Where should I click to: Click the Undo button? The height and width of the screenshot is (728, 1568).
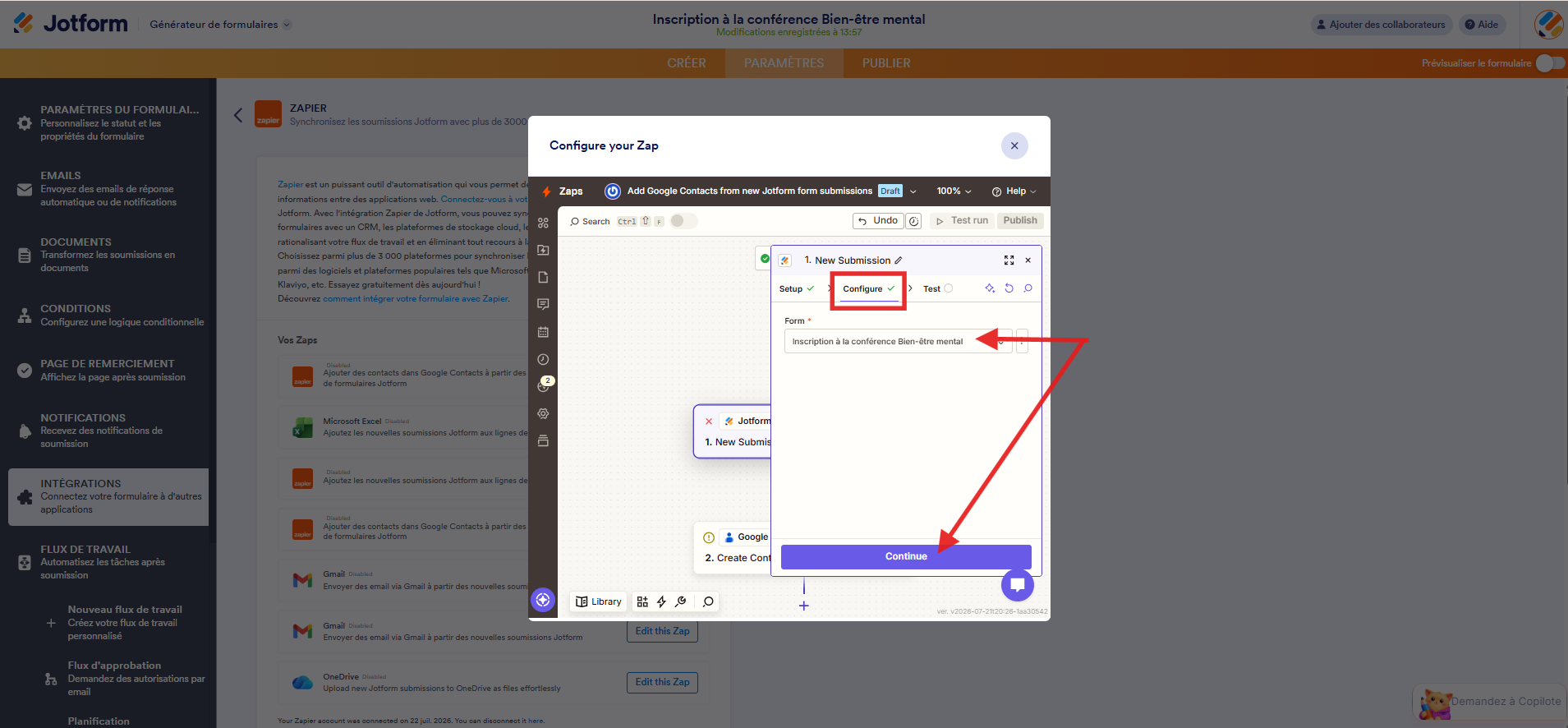coord(877,221)
